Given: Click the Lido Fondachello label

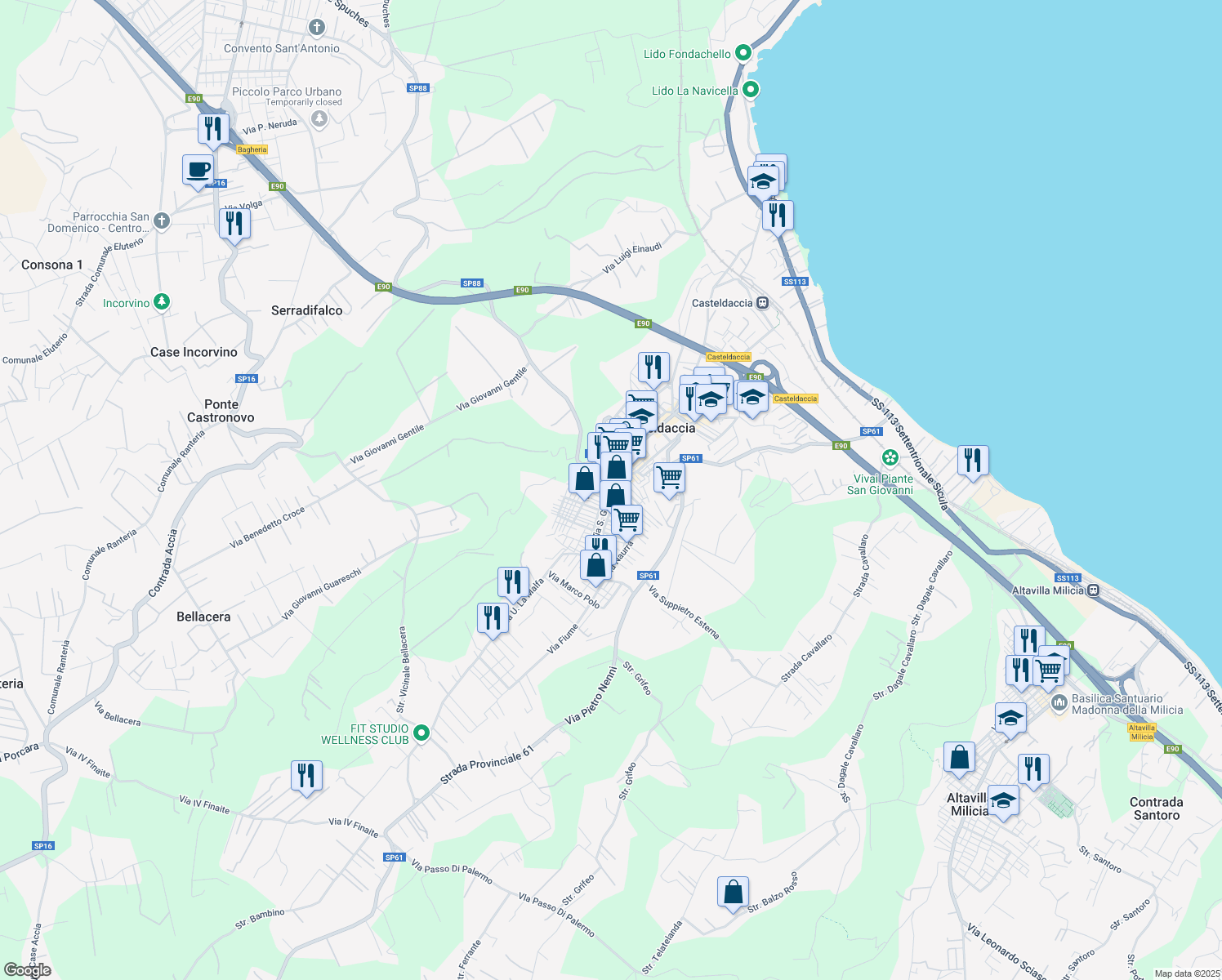Looking at the screenshot, I should click(687, 54).
